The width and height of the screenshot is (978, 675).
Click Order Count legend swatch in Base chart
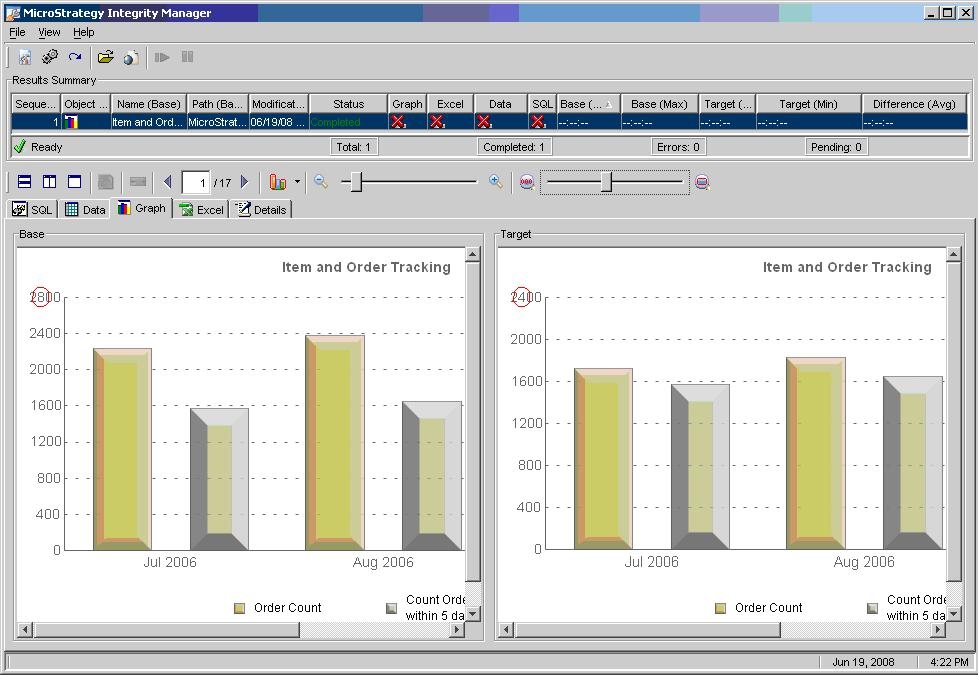pyautogui.click(x=240, y=608)
